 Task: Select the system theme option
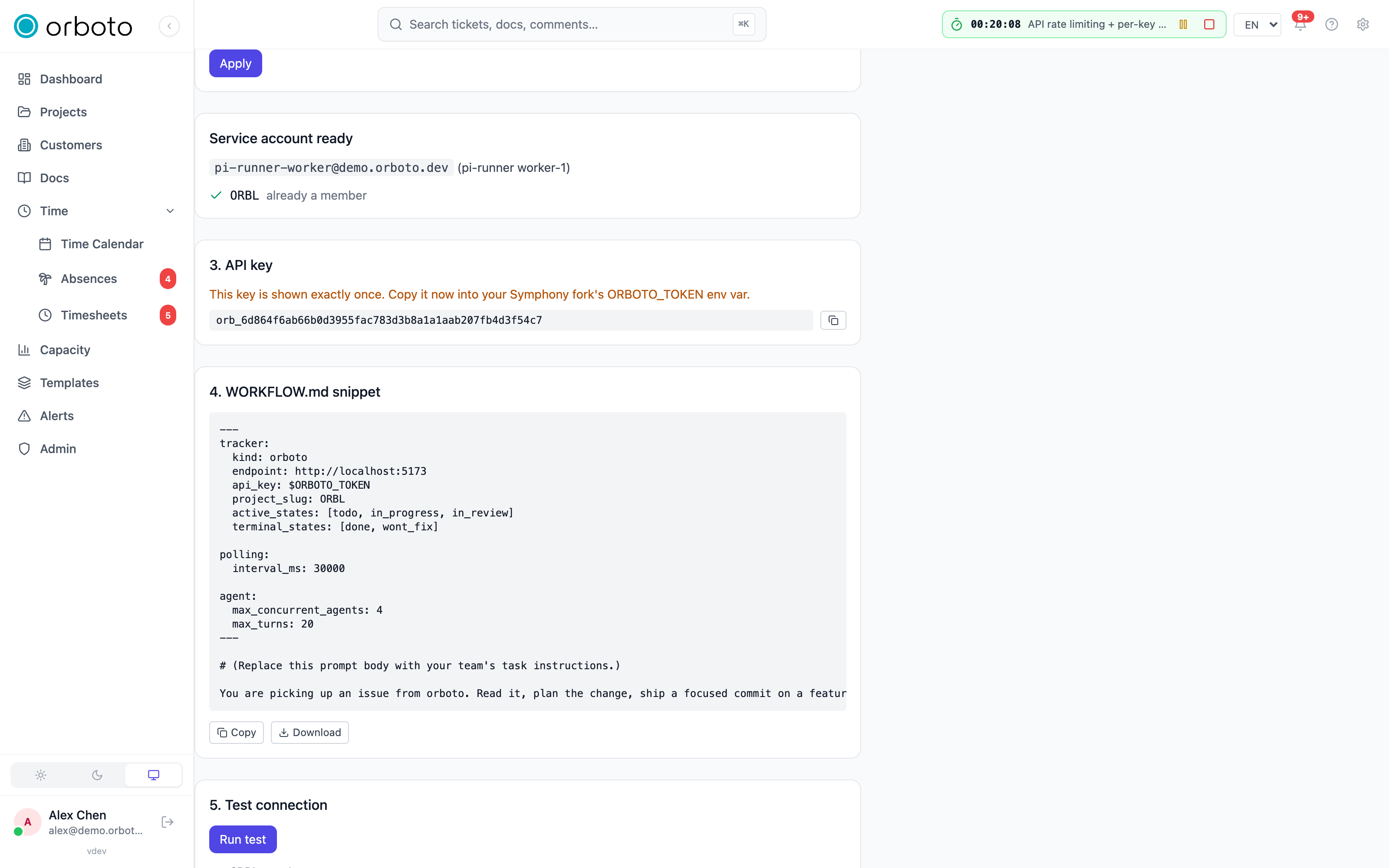153,775
